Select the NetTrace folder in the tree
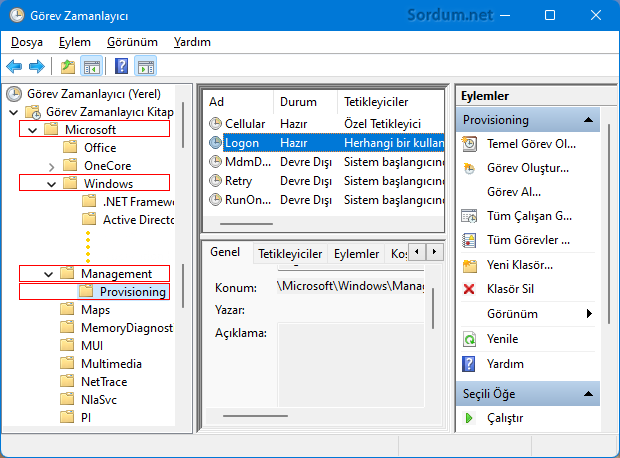The height and width of the screenshot is (458, 620). pyautogui.click(x=104, y=382)
